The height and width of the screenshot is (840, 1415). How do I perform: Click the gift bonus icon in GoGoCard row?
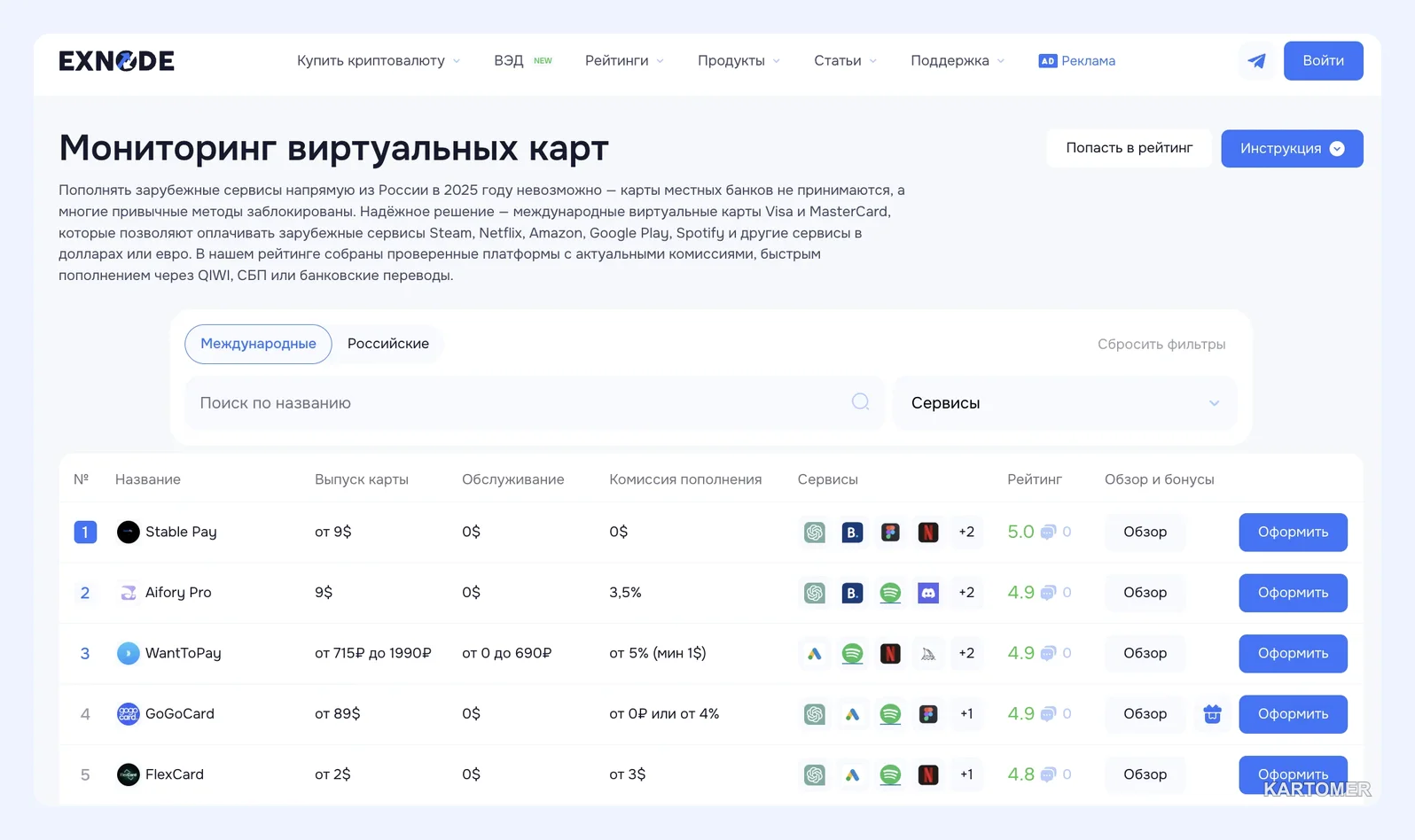(1212, 713)
